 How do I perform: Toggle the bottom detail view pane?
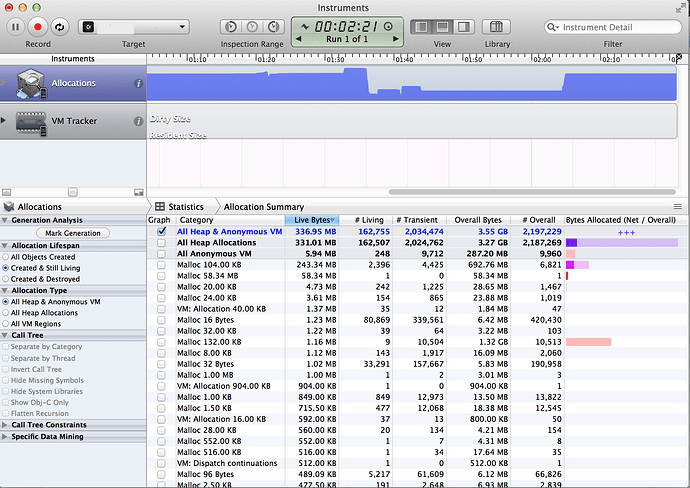[x=442, y=27]
